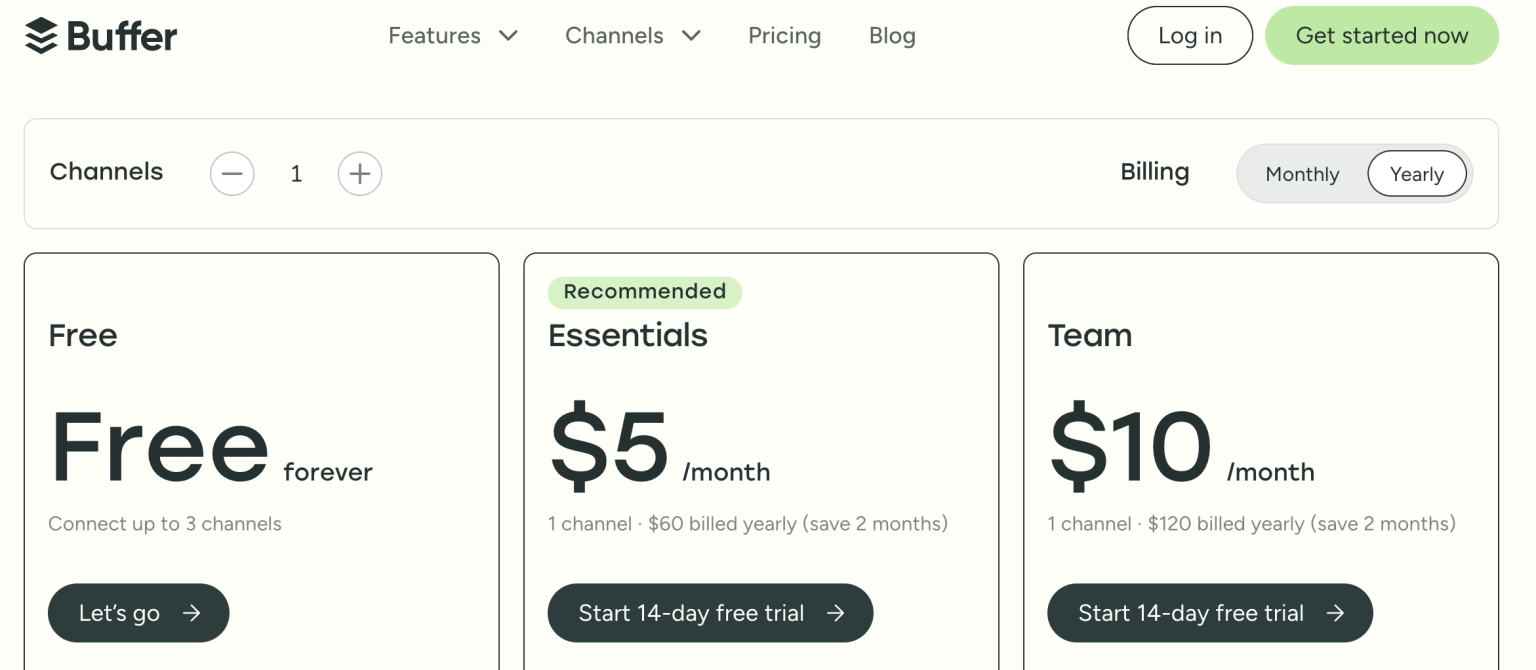Click the green Get started now button
Screen dimensions: 1536x670
click(x=1381, y=36)
